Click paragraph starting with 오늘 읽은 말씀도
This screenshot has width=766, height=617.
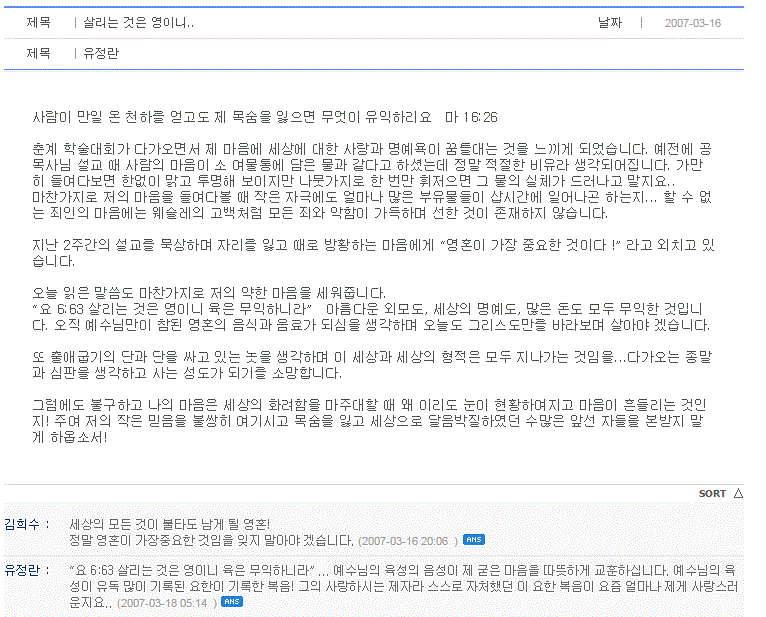pos(370,309)
